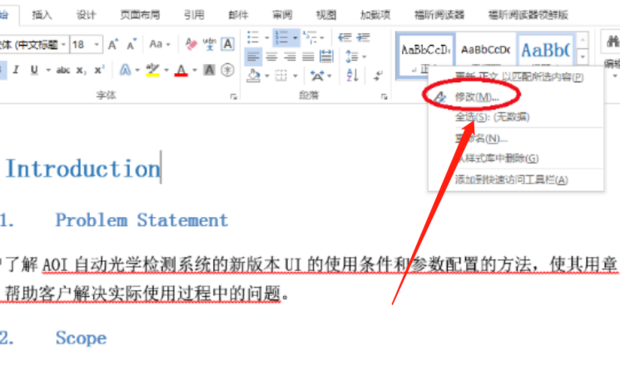The image size is (620, 370).
Task: Click the pencil icon beside 修改(M)
Action: click(x=440, y=97)
